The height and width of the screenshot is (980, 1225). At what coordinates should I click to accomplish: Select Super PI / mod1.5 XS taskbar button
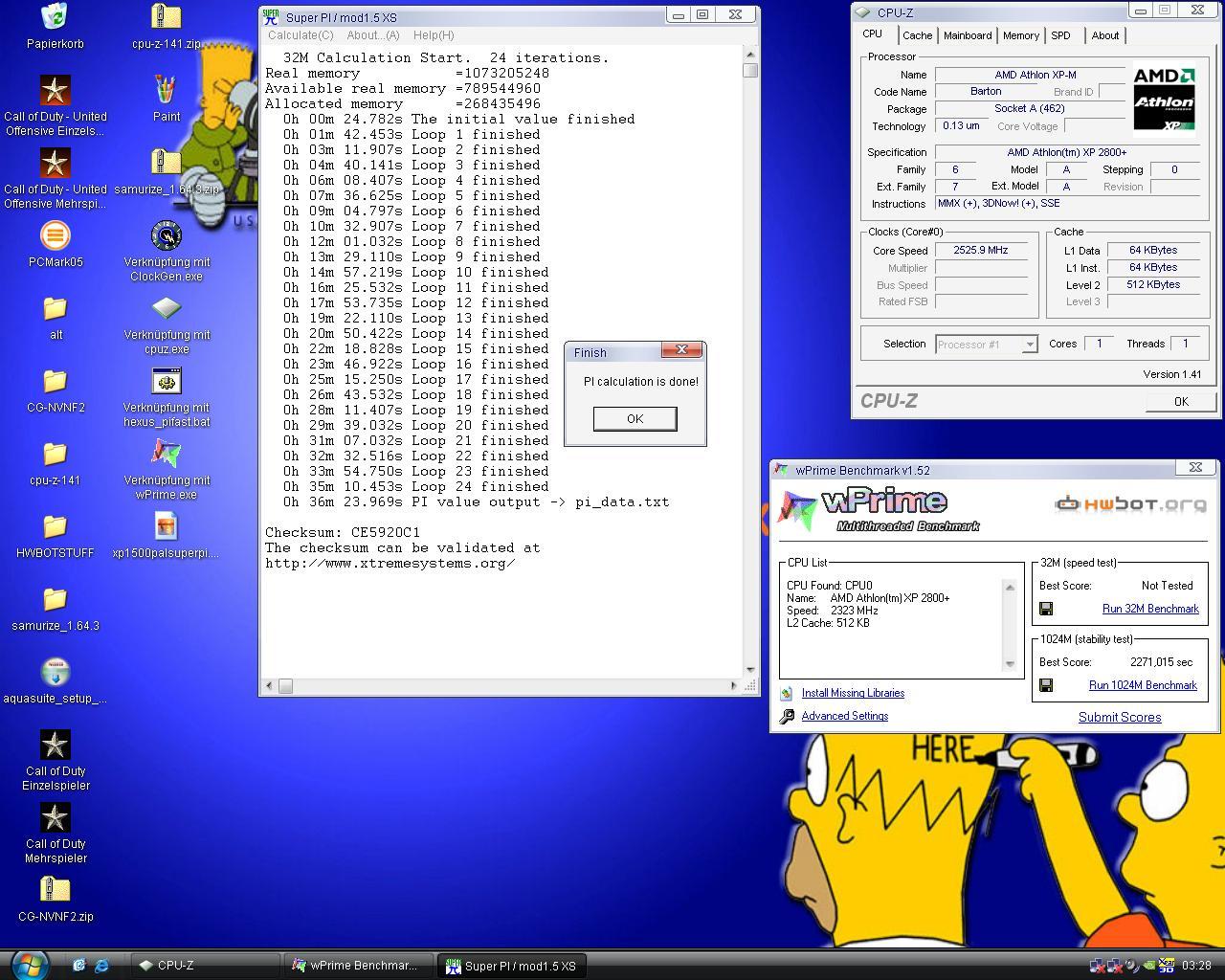pos(512,966)
